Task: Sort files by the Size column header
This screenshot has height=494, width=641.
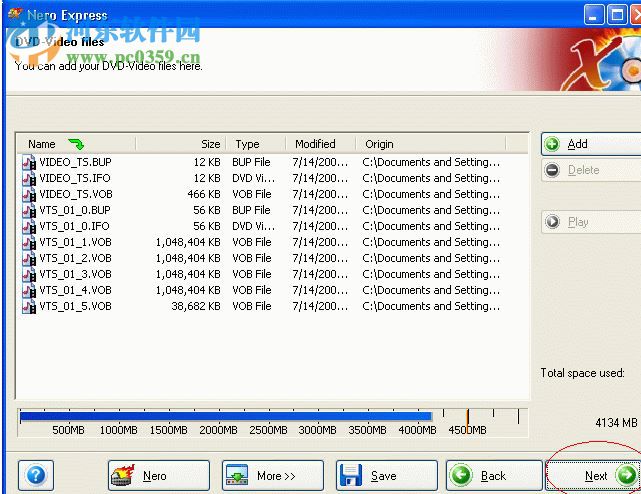Action: [x=181, y=144]
